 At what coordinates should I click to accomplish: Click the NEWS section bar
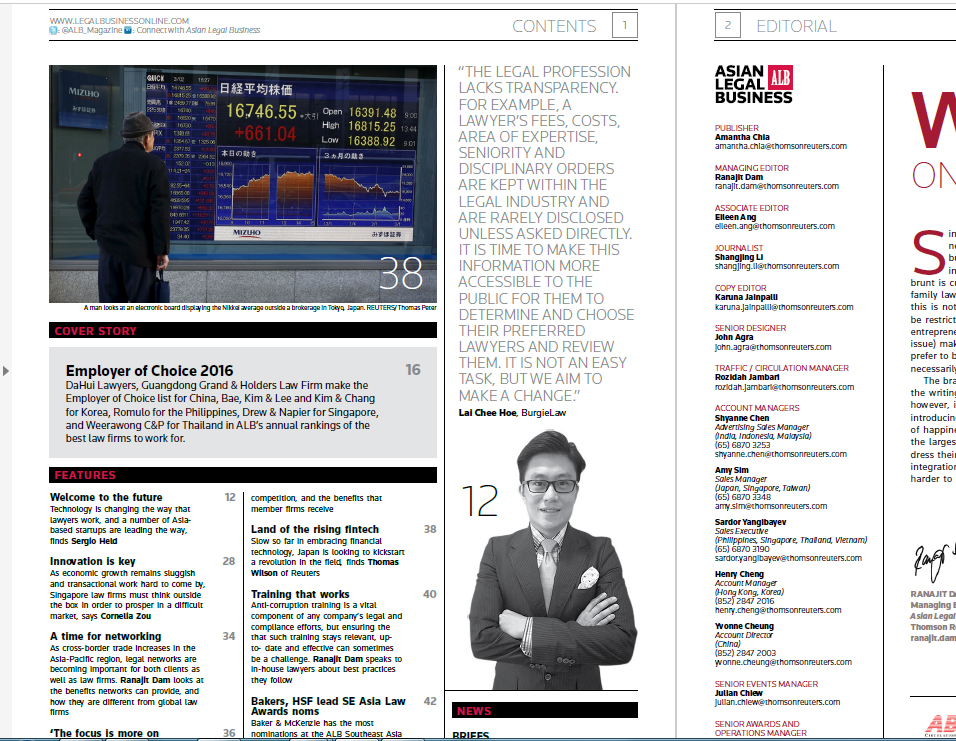coord(545,711)
